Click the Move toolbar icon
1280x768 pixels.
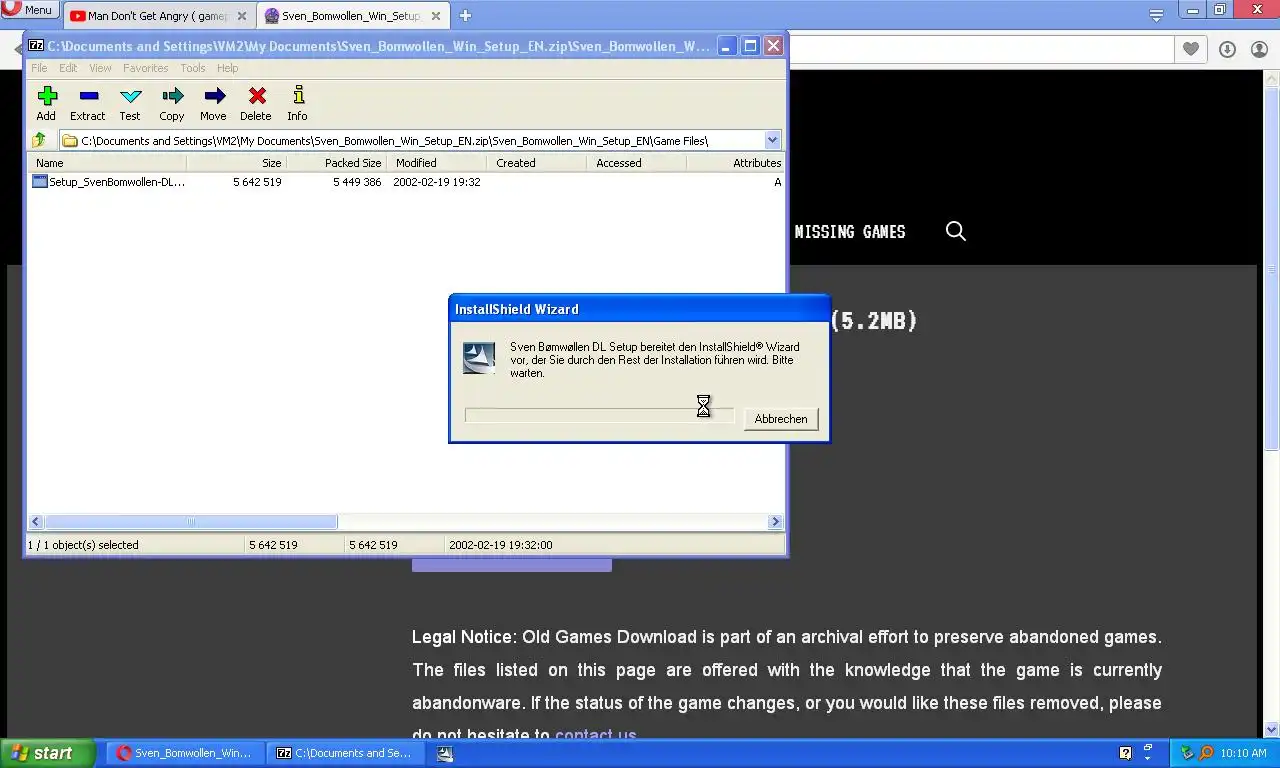coord(214,96)
